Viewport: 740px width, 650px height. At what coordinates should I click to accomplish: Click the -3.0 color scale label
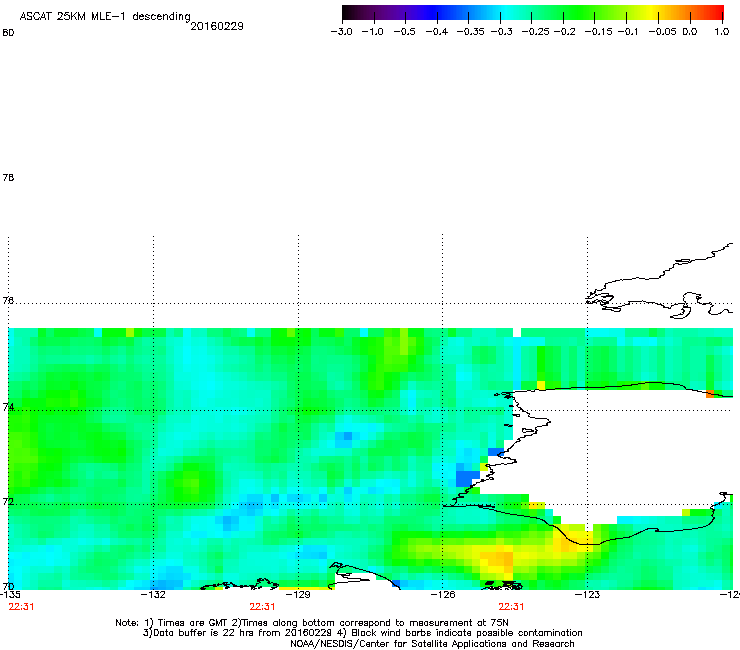click(x=341, y=32)
